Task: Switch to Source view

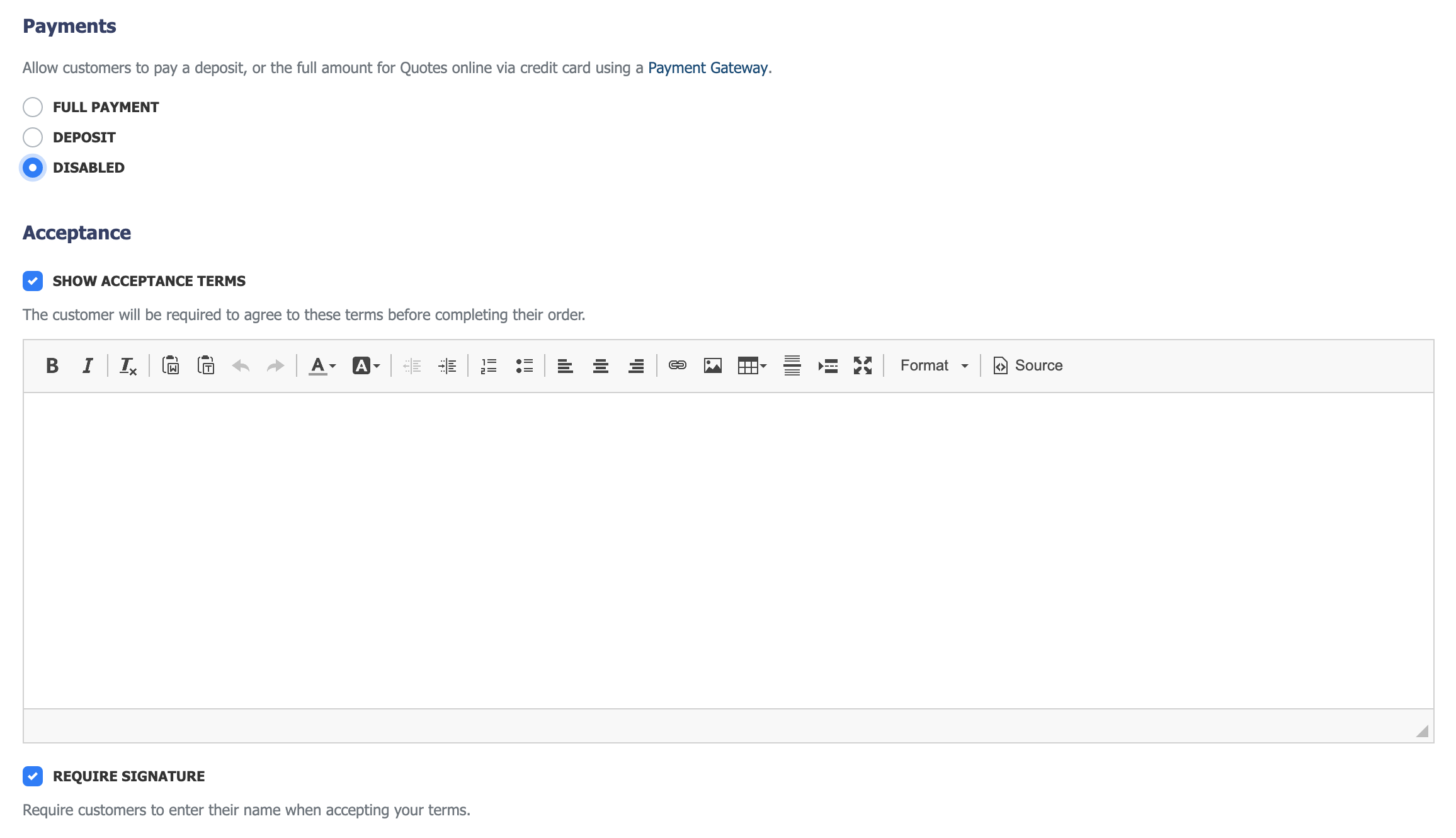Action: [1028, 365]
